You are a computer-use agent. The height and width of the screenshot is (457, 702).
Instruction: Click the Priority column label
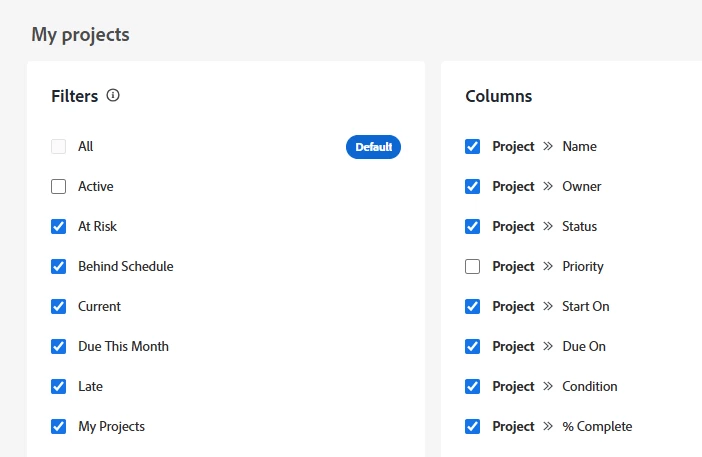[583, 266]
